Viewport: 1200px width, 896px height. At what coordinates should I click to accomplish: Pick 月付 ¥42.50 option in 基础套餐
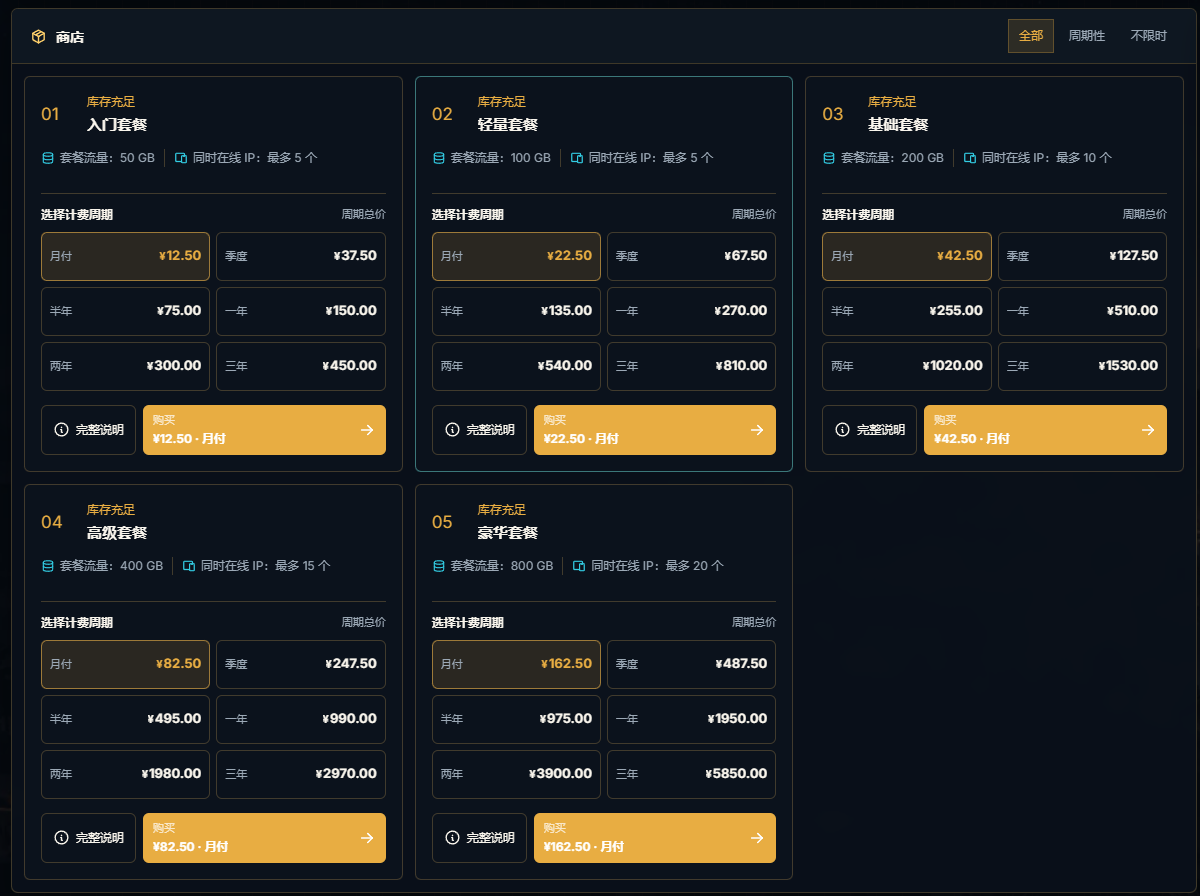[907, 256]
